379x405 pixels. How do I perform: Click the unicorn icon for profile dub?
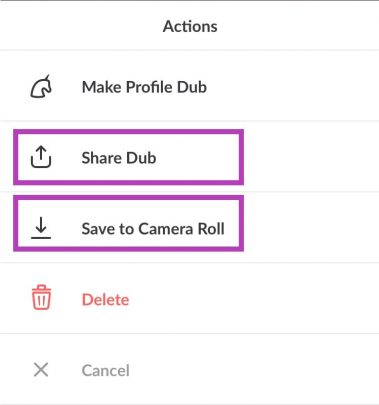[x=41, y=87]
